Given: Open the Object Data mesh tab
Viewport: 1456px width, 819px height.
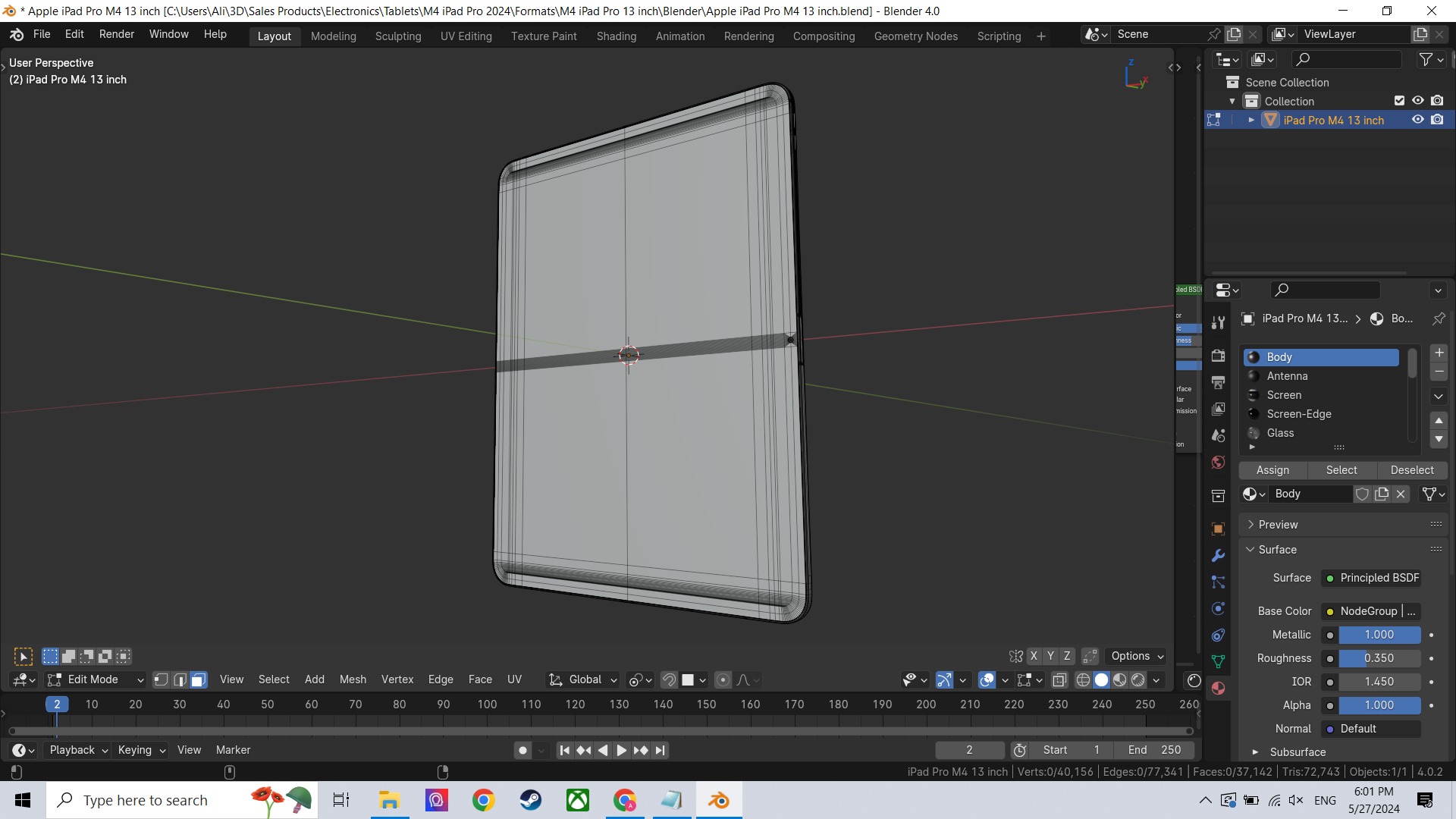Looking at the screenshot, I should 1218,661.
